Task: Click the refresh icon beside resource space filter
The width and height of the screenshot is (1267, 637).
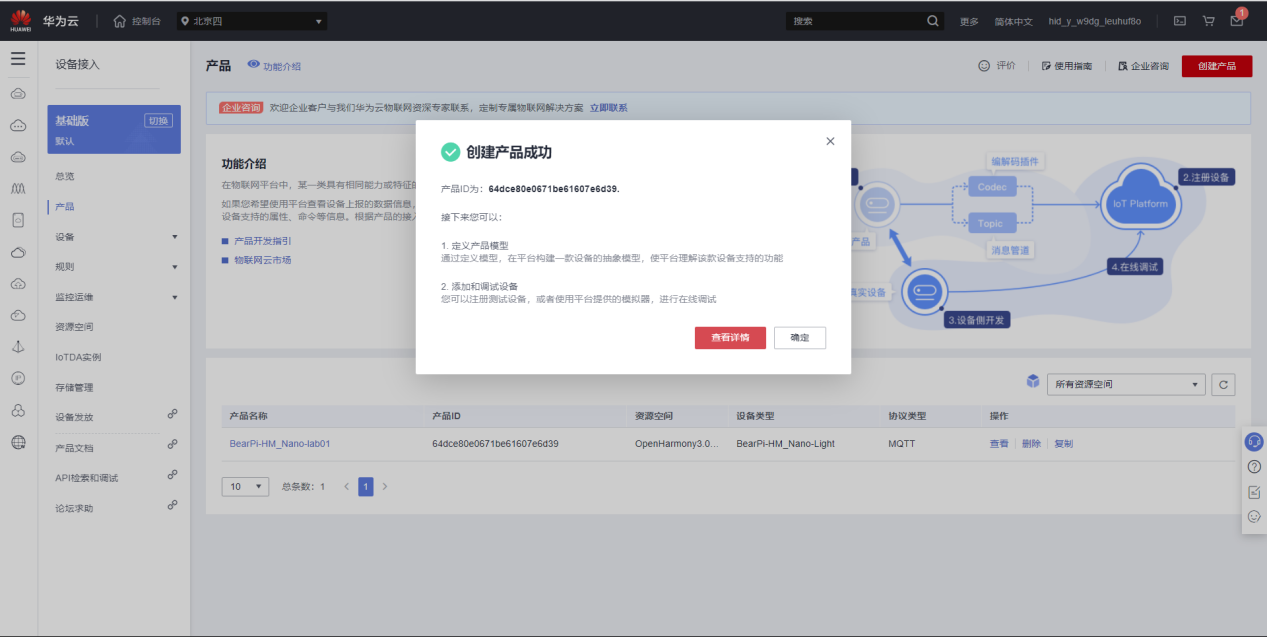Action: pos(1222,384)
